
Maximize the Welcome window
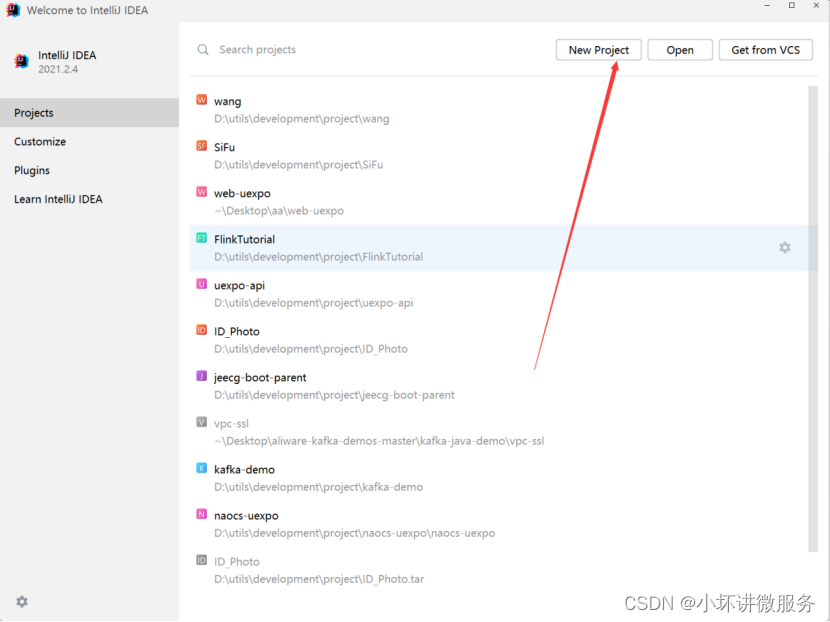point(791,5)
